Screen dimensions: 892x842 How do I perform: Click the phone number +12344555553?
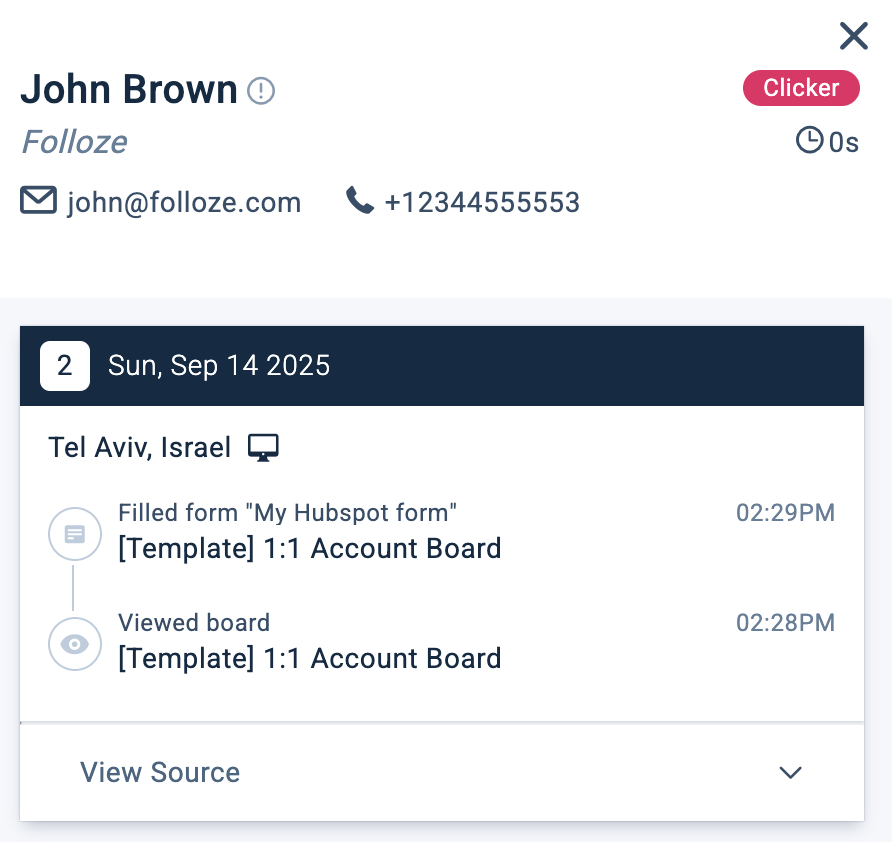(482, 203)
